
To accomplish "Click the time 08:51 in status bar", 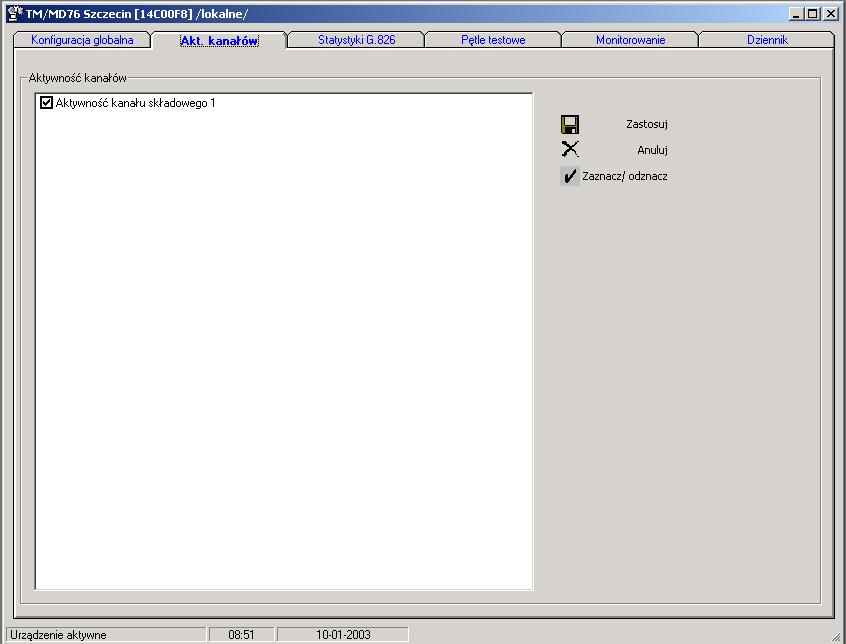I will coord(241,635).
